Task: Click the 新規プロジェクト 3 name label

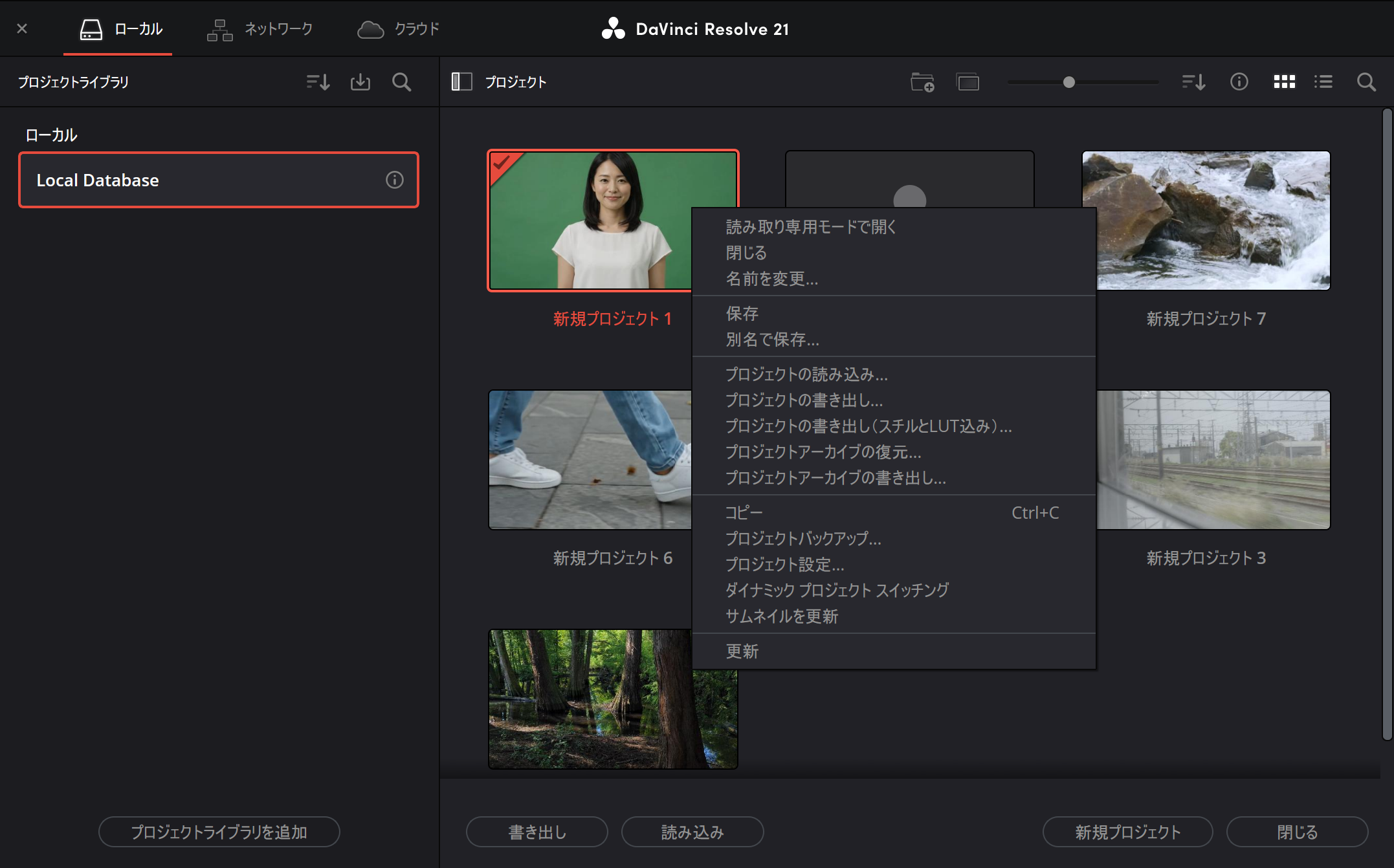Action: pos(1206,558)
